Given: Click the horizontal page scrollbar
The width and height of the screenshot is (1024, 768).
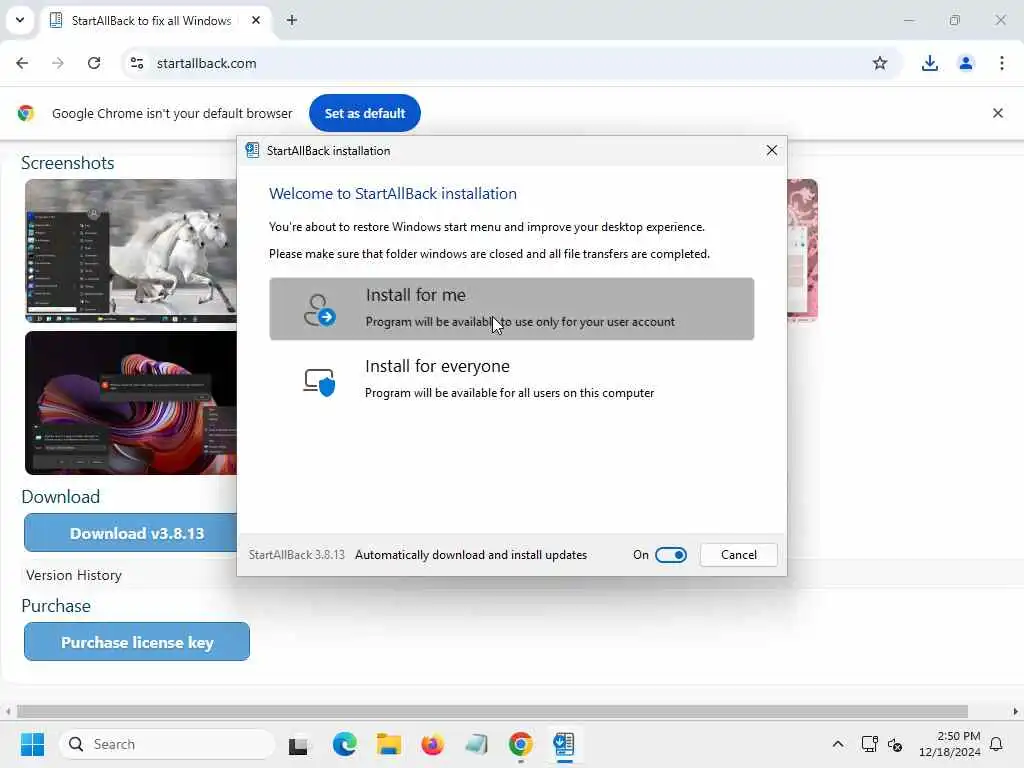Looking at the screenshot, I should pos(492,711).
